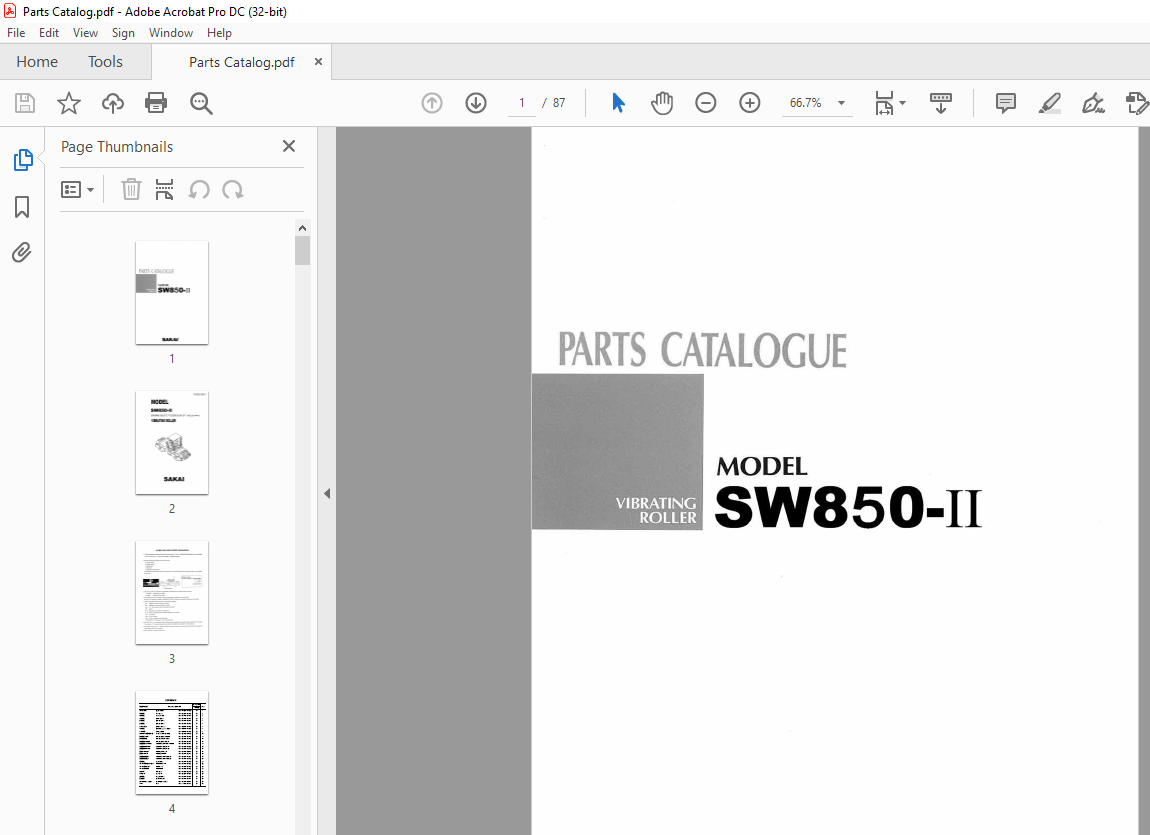Viewport: 1150px width, 835px height.
Task: Open the Find text search tool
Action: tap(201, 103)
